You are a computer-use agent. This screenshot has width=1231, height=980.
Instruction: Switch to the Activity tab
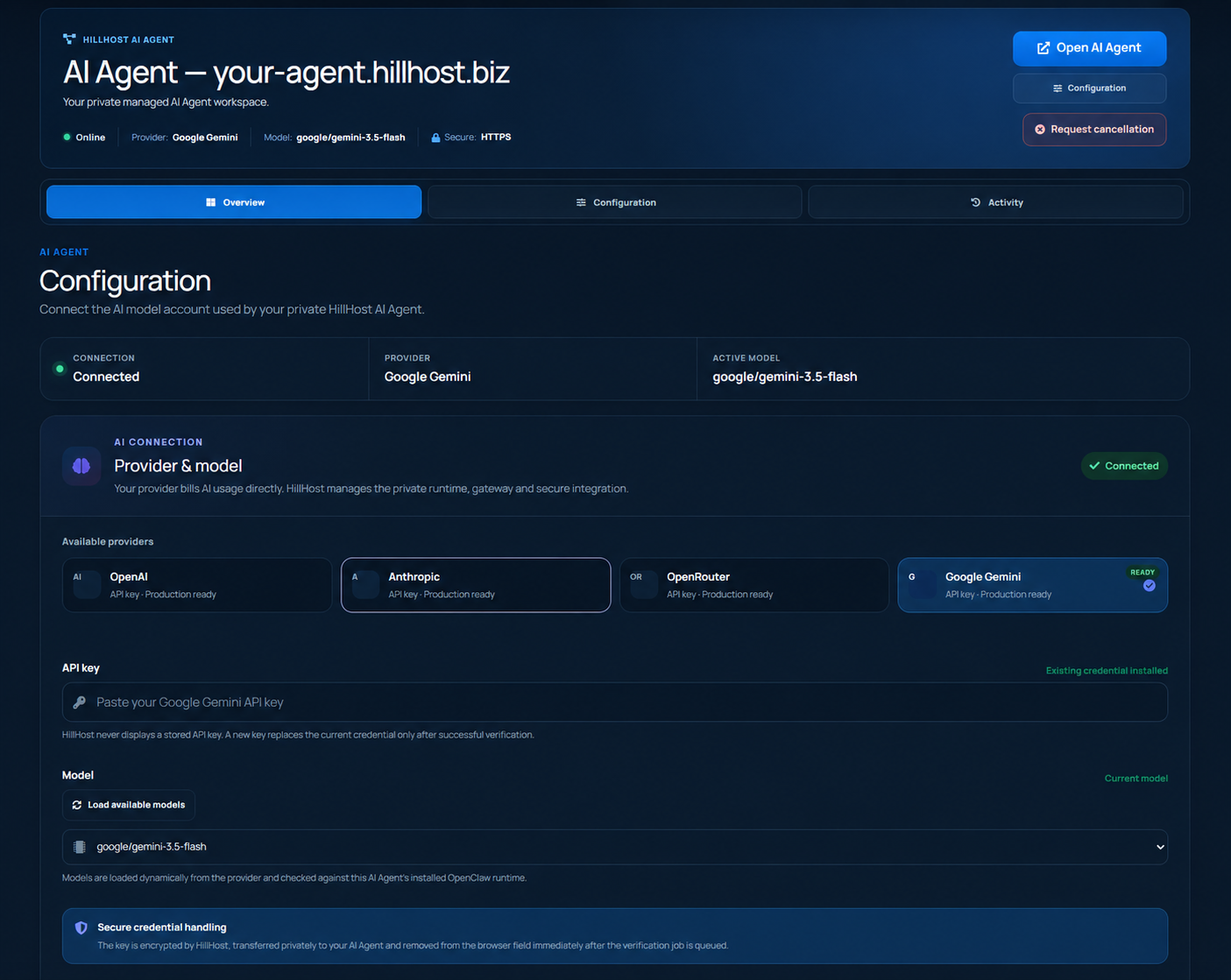coord(995,202)
